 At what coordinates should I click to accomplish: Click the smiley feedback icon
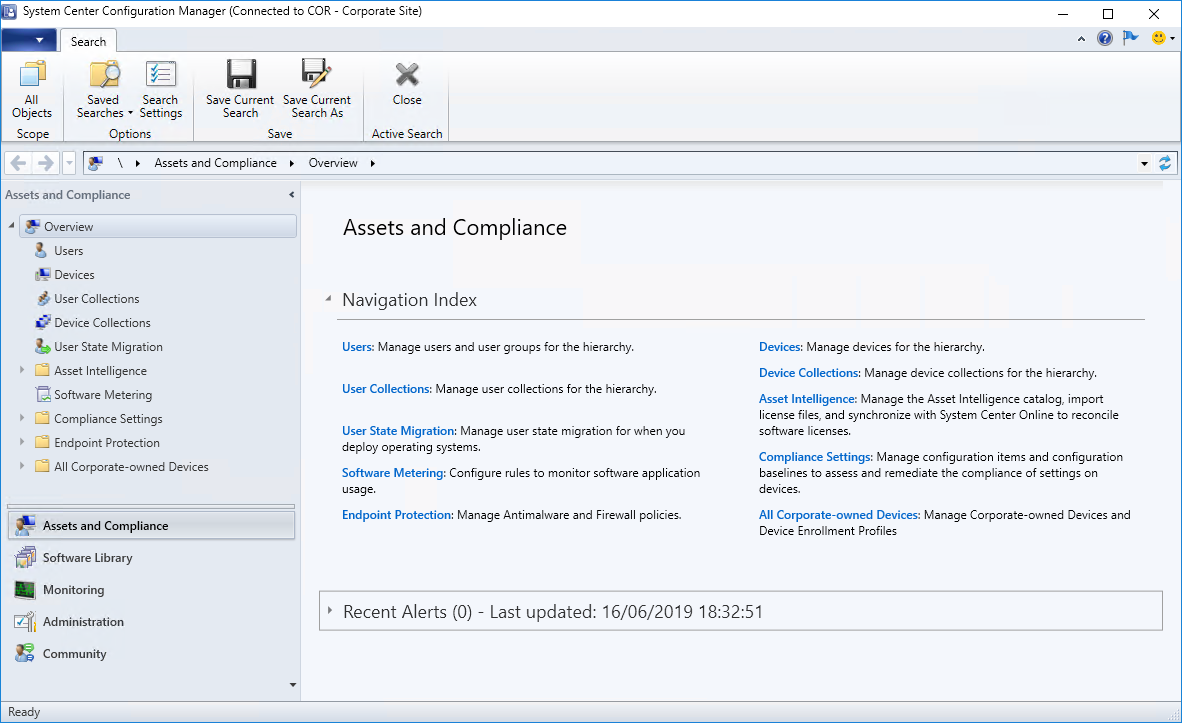tap(1159, 39)
